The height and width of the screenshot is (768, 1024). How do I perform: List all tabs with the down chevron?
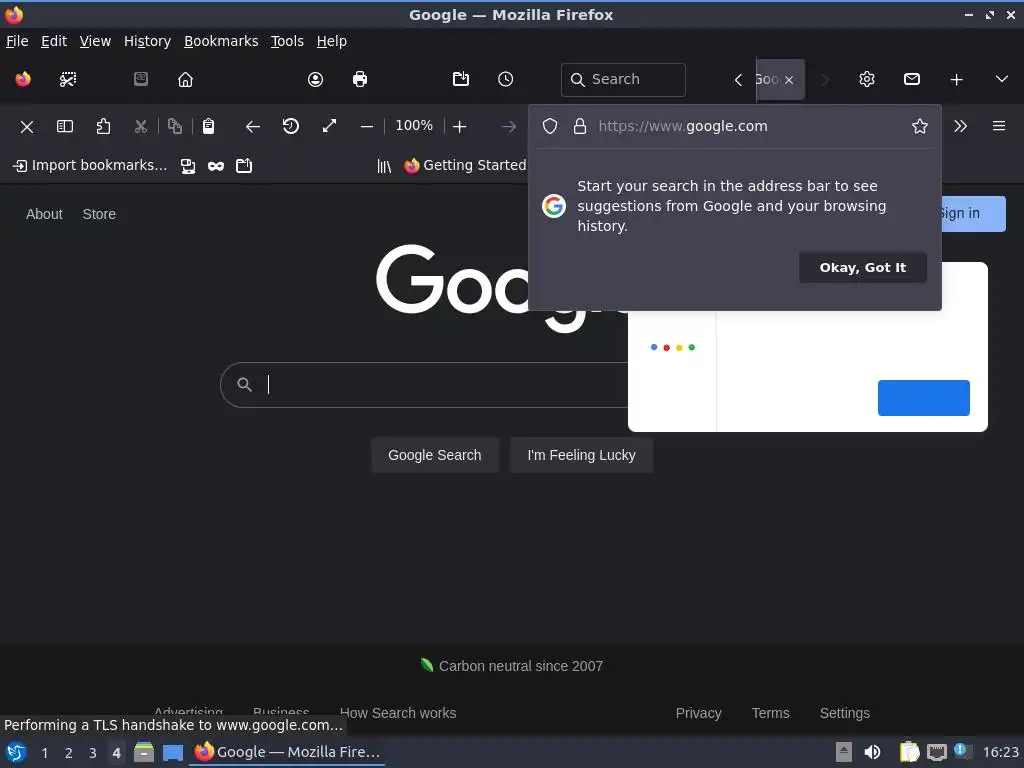(1001, 79)
